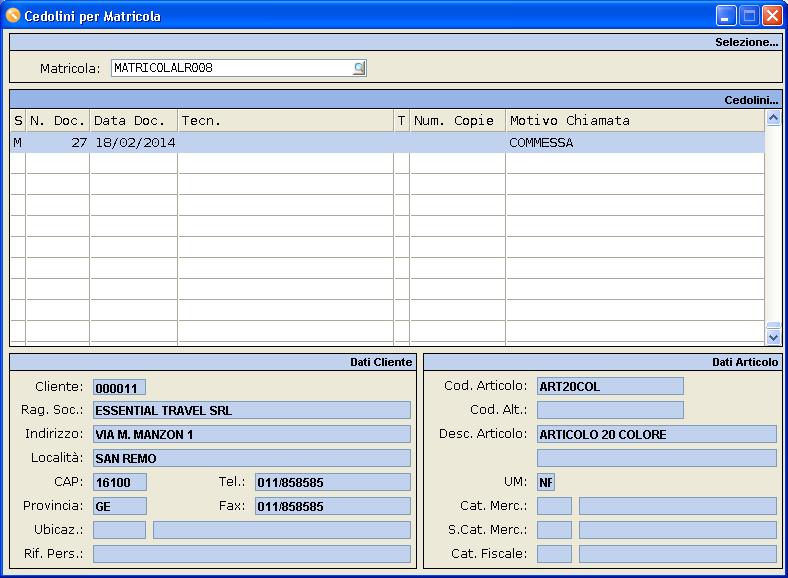Click the Cedolini... section header
788x578 pixels.
396,100
